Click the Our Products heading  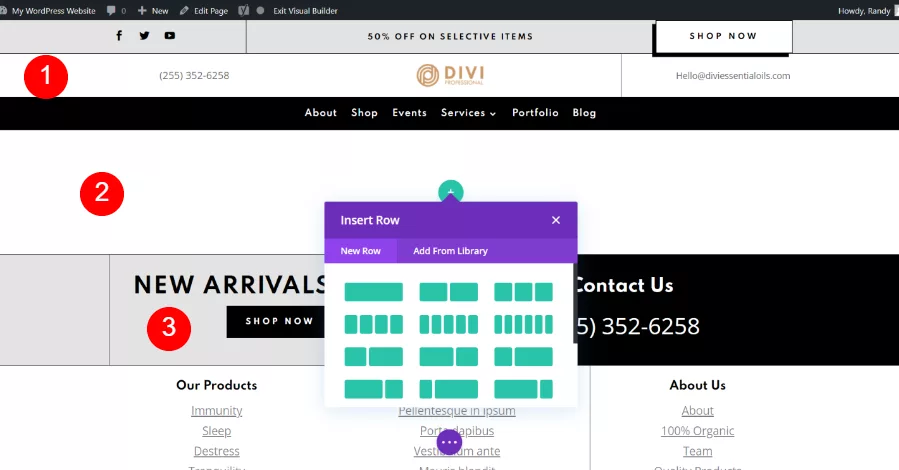(x=217, y=385)
